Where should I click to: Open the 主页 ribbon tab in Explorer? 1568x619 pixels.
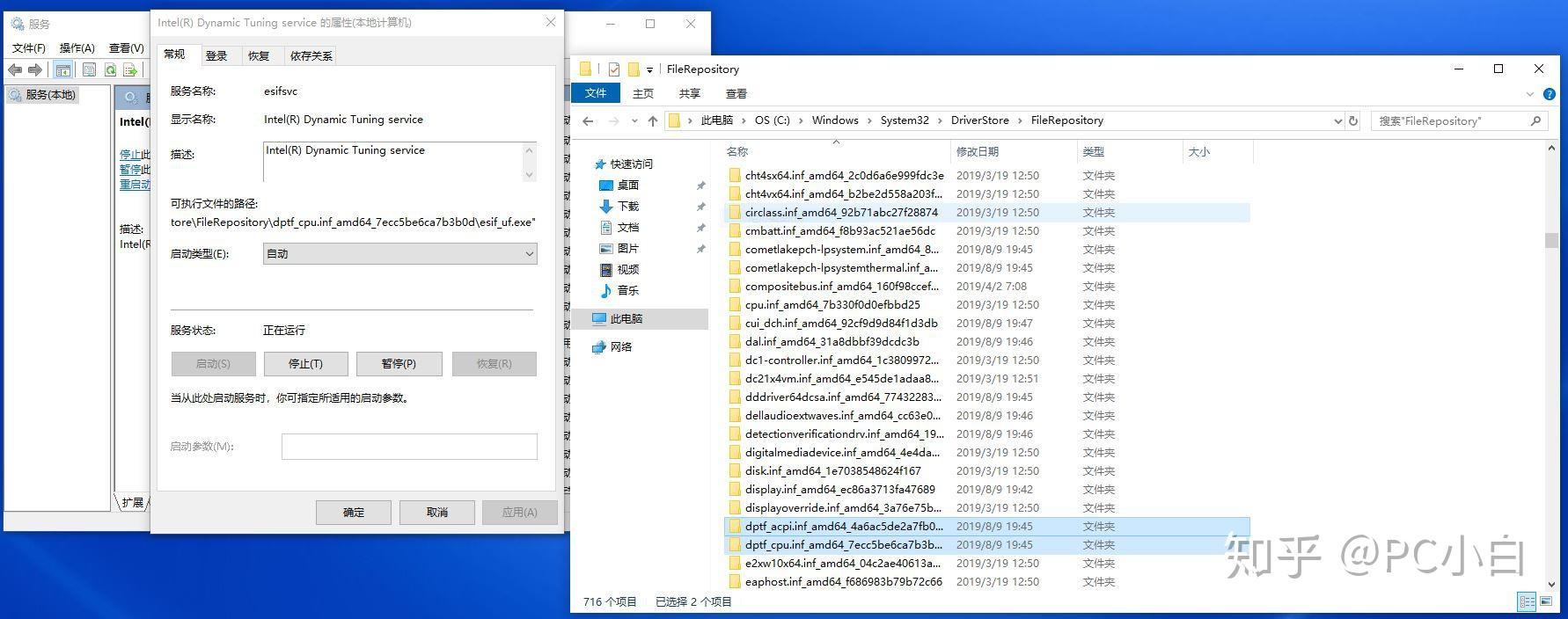(643, 93)
